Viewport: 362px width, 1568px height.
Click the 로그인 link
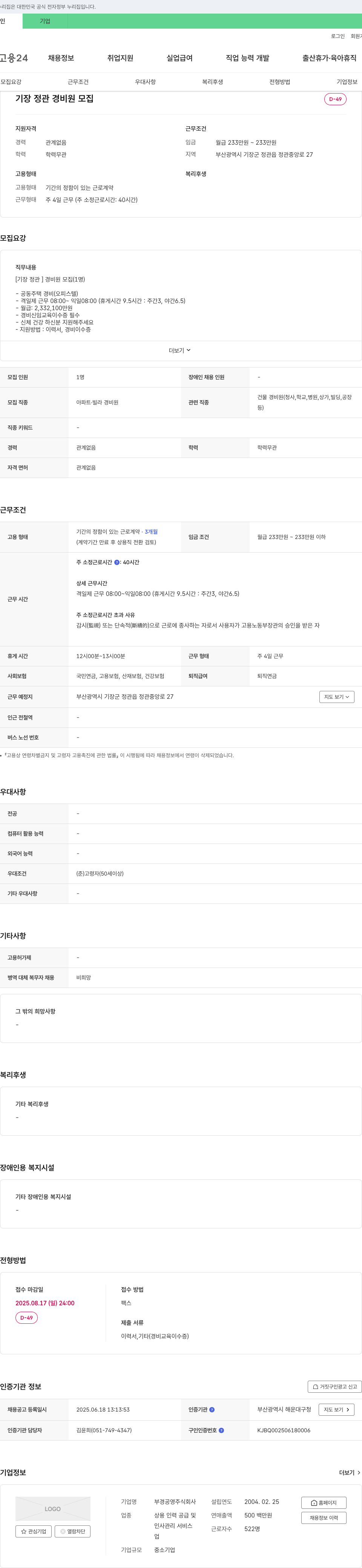click(x=337, y=37)
